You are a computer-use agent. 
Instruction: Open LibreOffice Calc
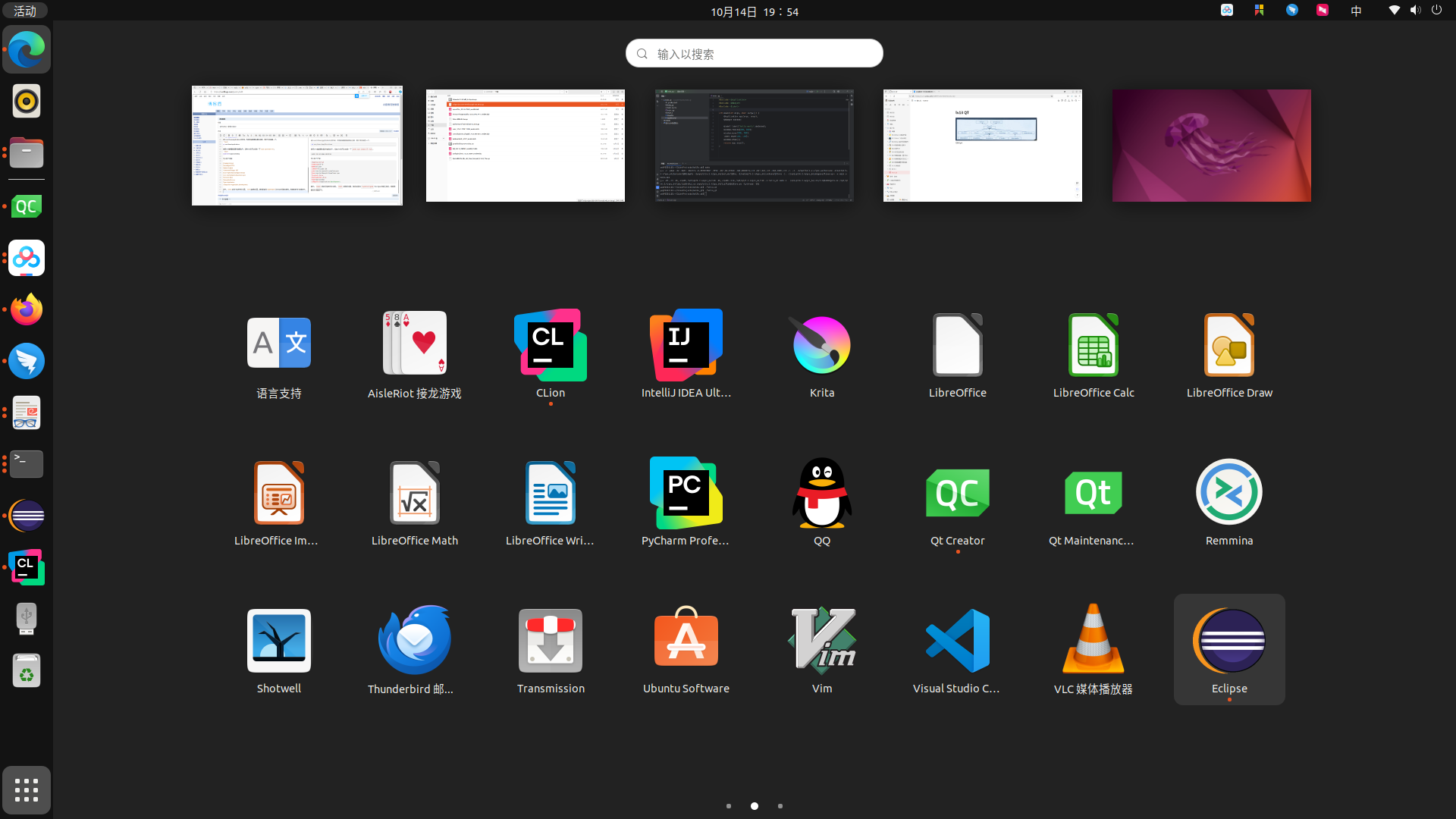[1094, 353]
